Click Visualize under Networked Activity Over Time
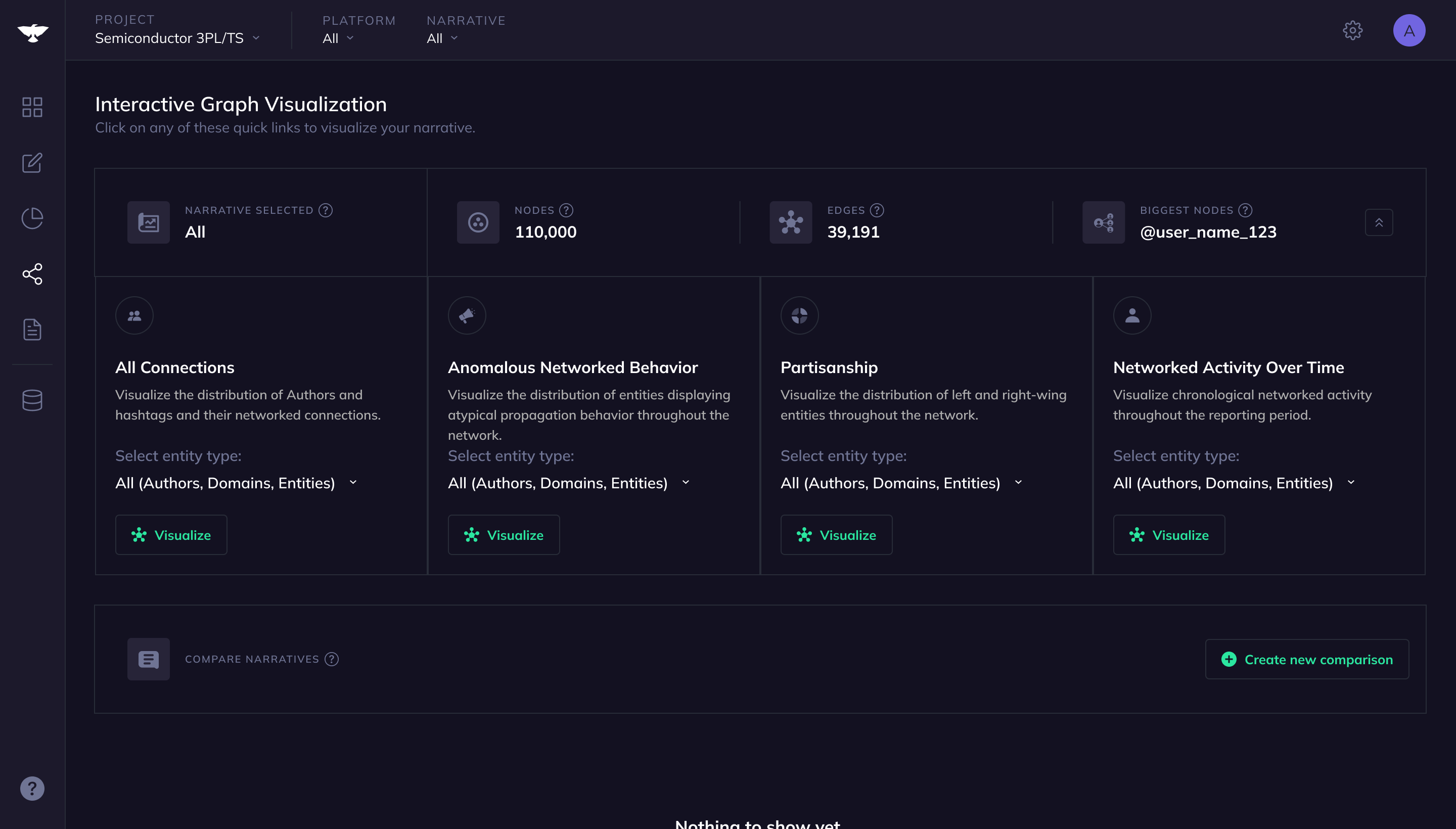Image resolution: width=1456 pixels, height=829 pixels. [x=1168, y=535]
